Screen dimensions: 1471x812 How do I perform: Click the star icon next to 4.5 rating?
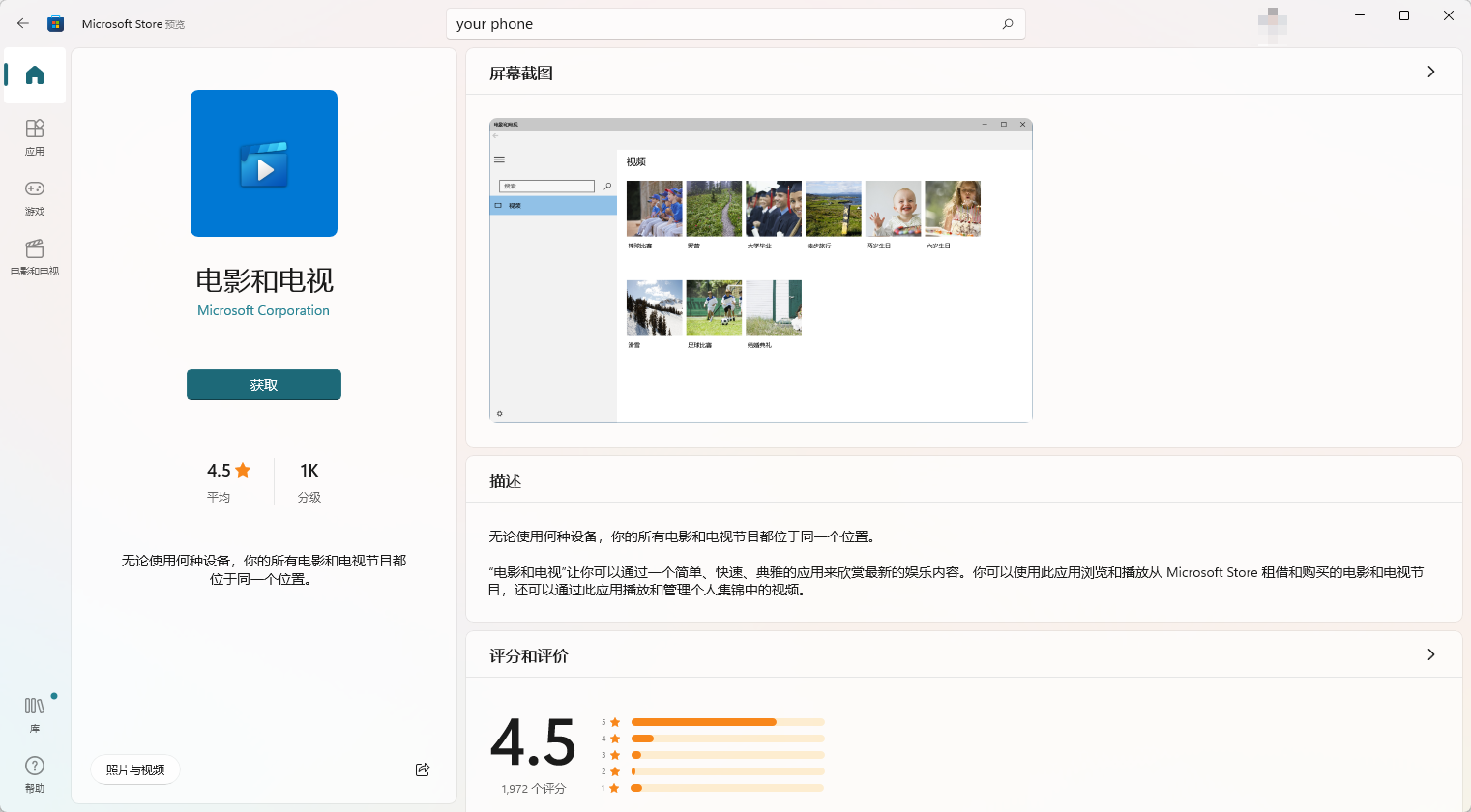coord(243,470)
